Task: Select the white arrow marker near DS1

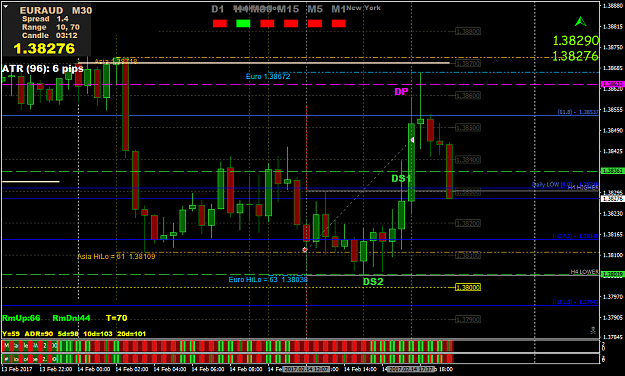Action: 412,140
